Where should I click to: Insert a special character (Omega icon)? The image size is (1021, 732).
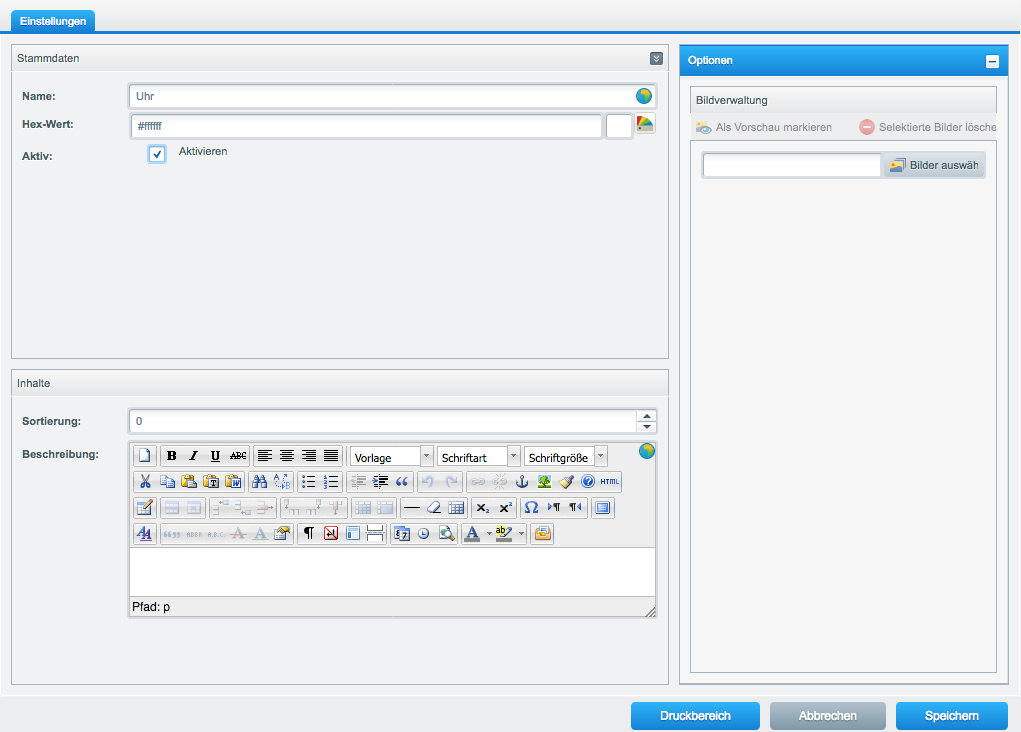(x=532, y=507)
